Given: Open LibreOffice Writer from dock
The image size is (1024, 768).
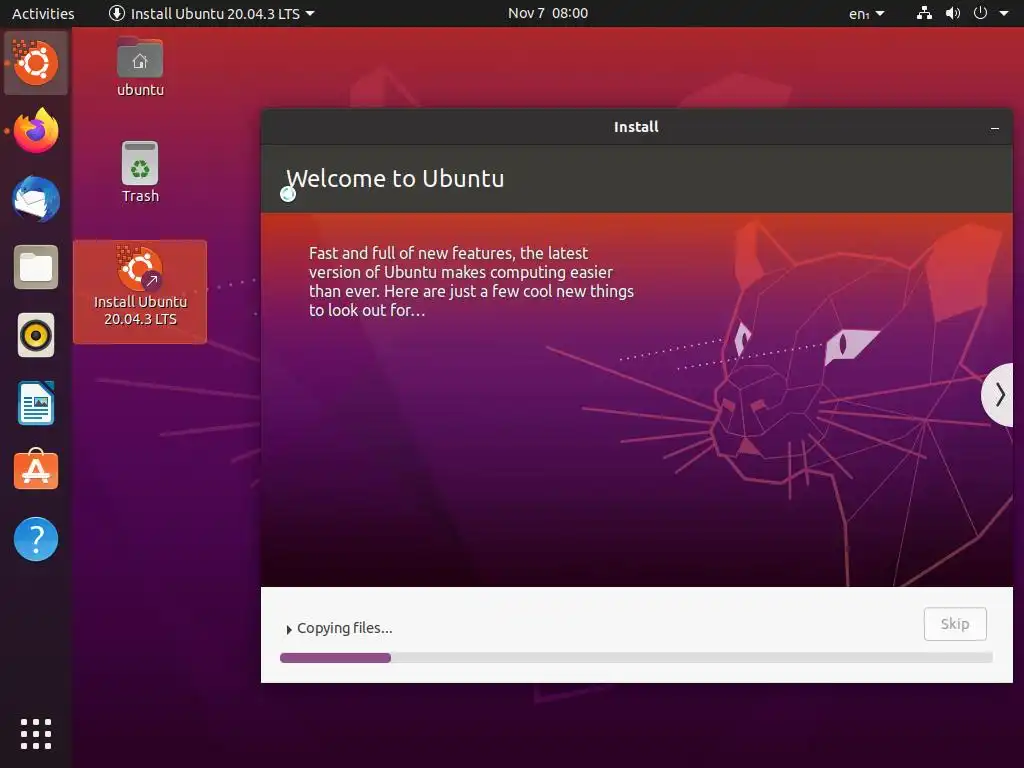Looking at the screenshot, I should click(36, 404).
